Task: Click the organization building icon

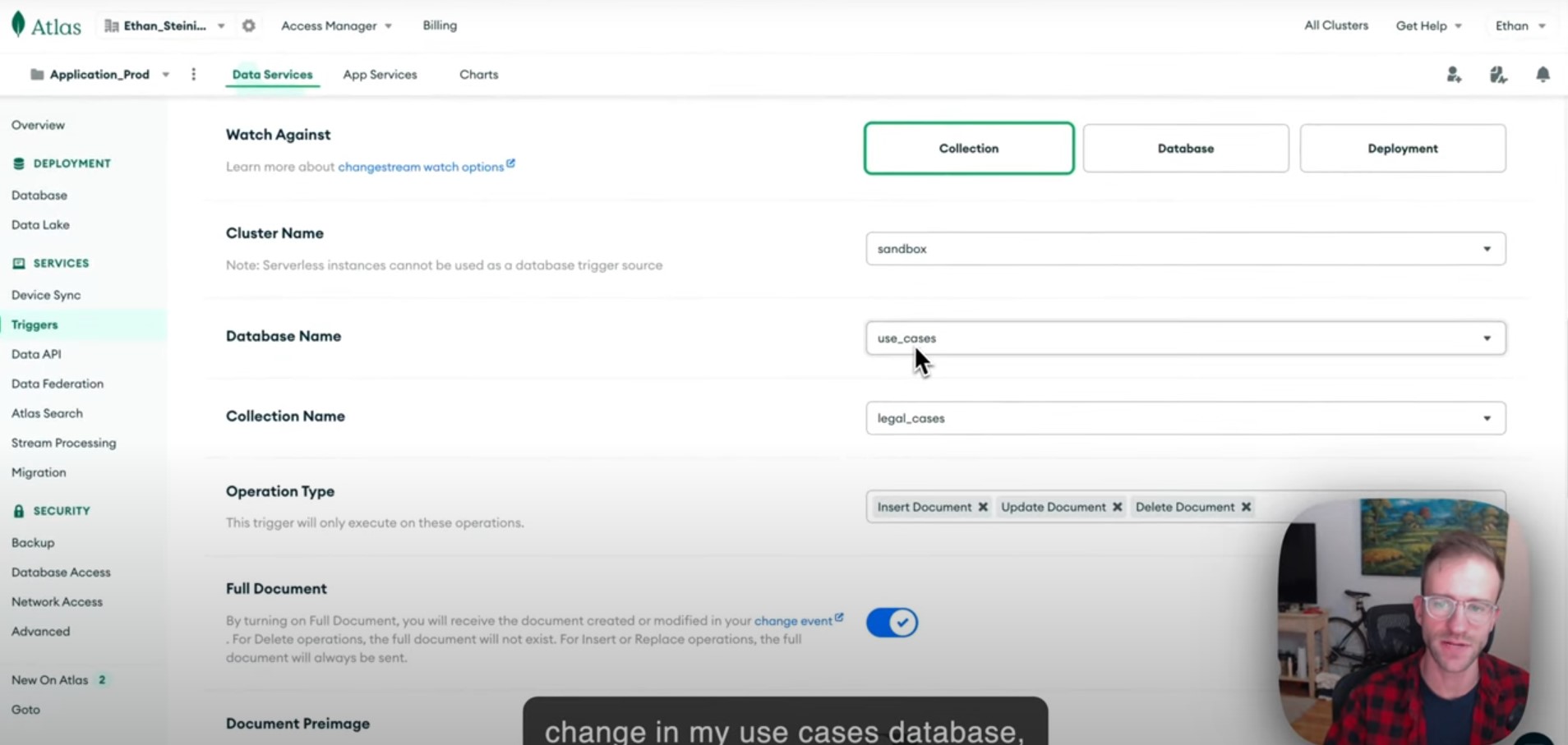Action: (x=112, y=25)
